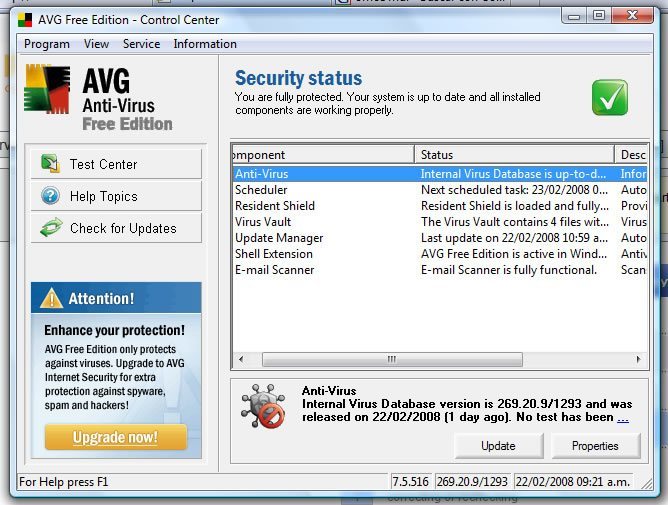Select the Shell Extension component row
Viewport: 668px width, 505px height.
pyautogui.click(x=440, y=254)
